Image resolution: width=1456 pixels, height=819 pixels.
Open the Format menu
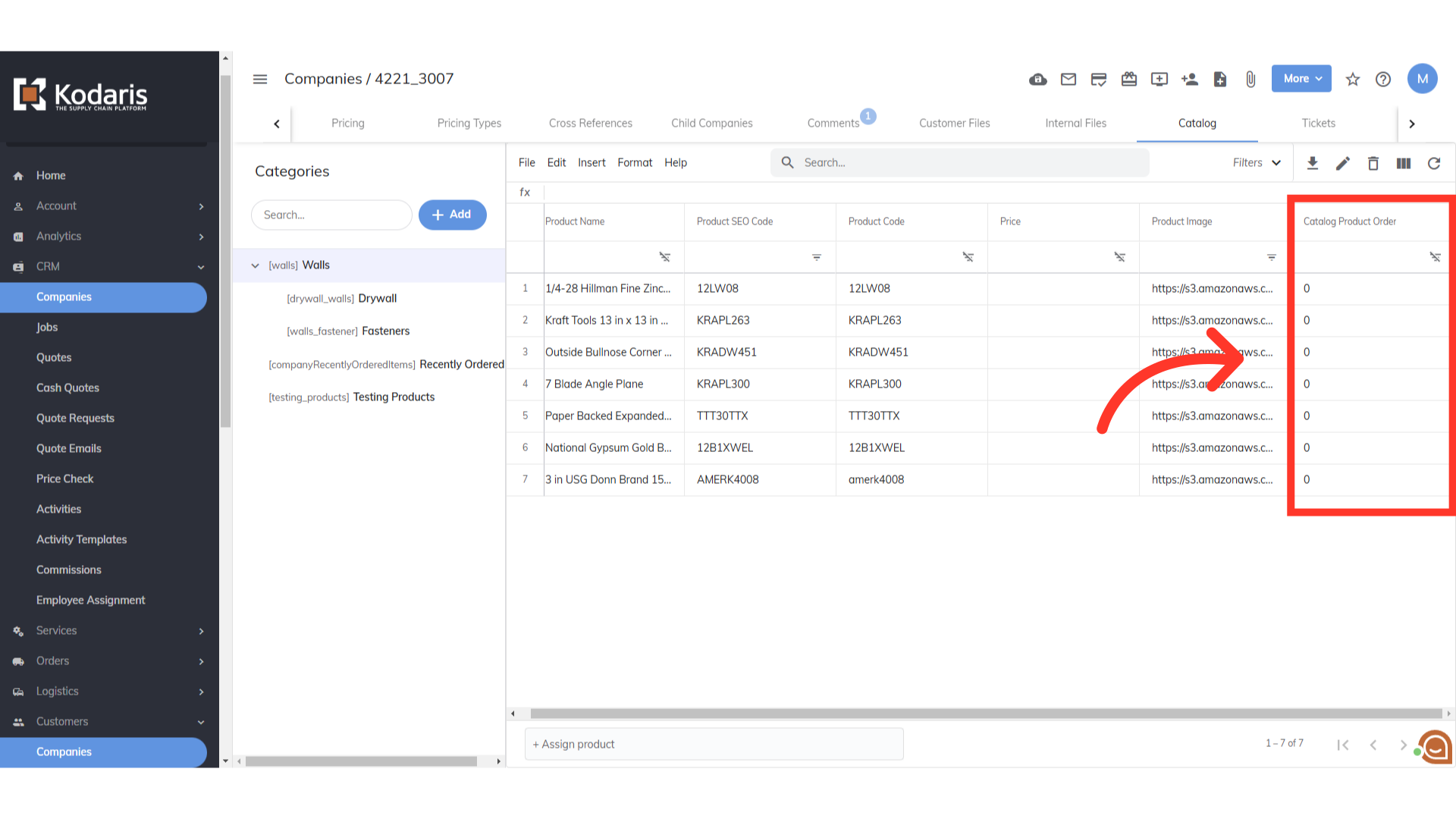coord(634,162)
